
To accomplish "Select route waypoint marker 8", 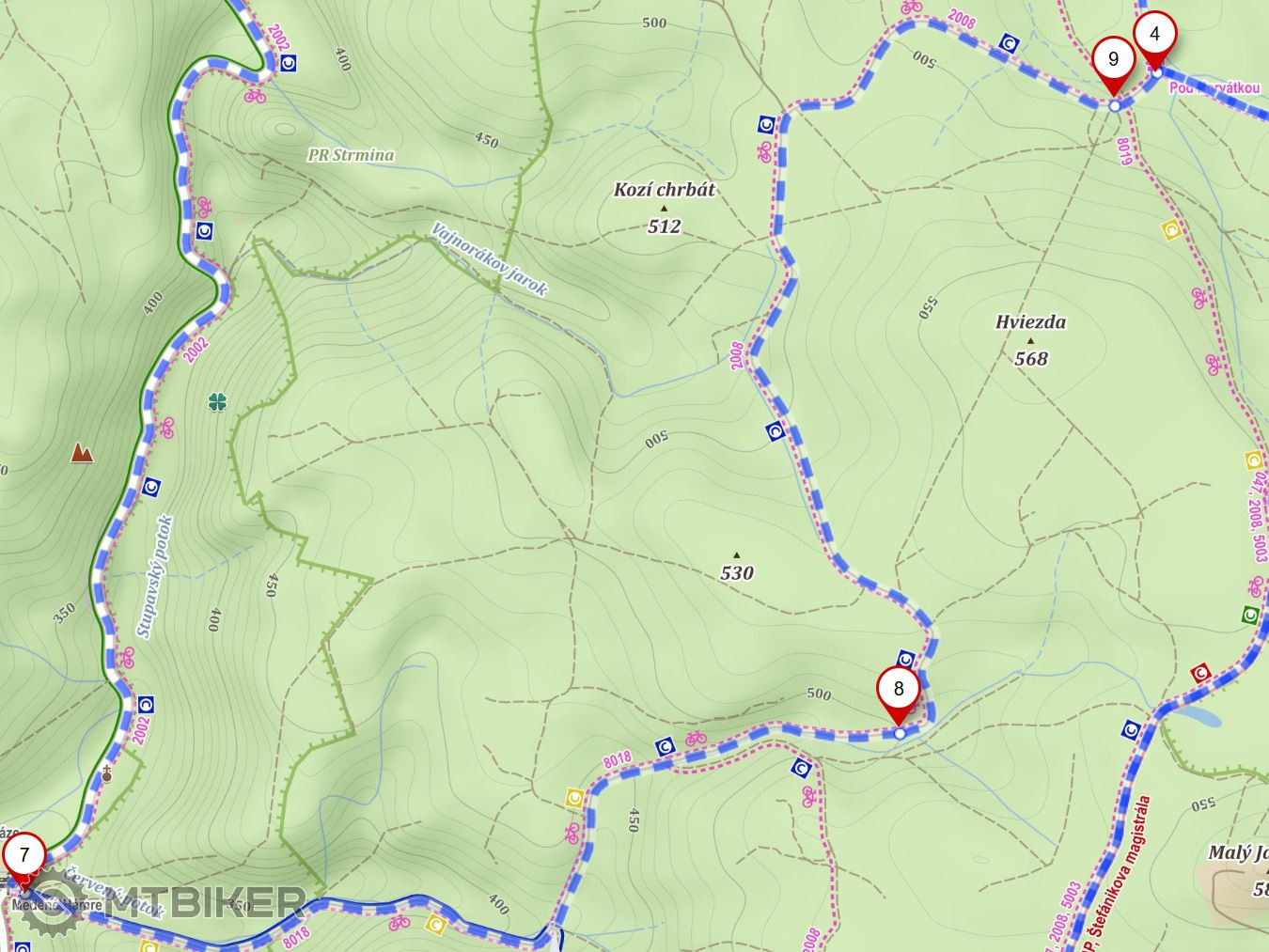I will (898, 694).
